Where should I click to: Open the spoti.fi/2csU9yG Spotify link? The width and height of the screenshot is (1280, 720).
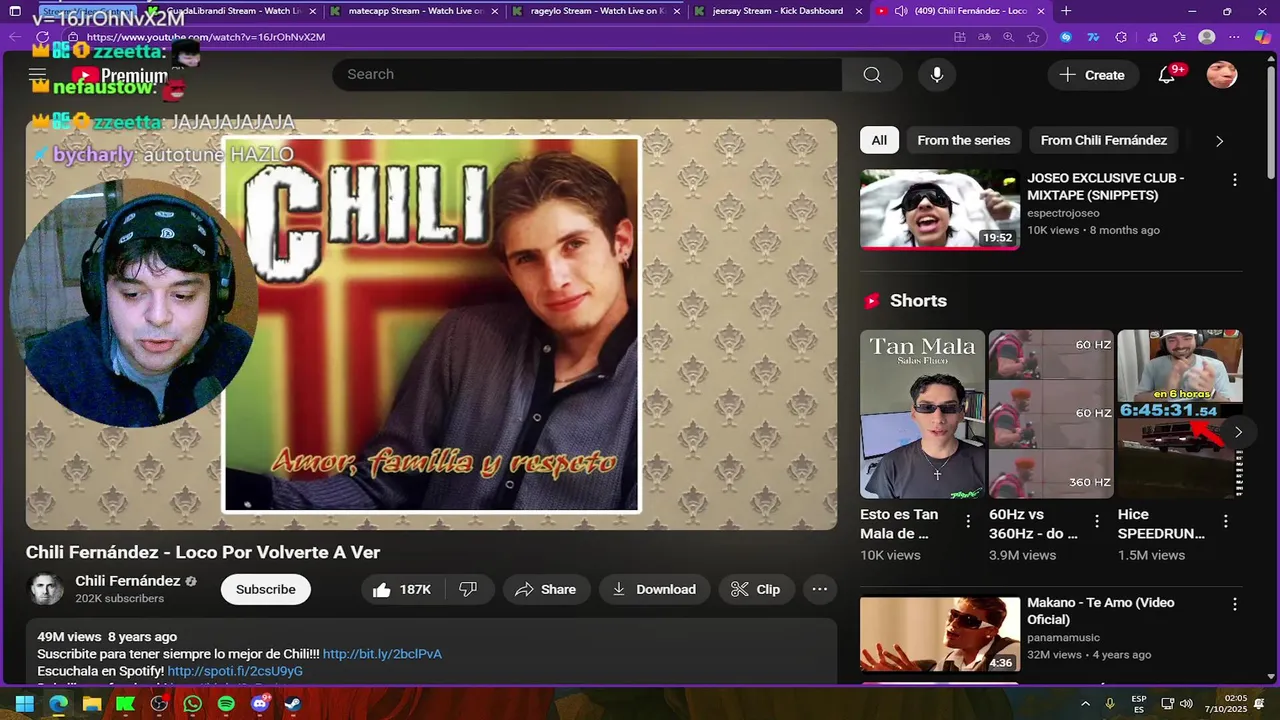pyautogui.click(x=235, y=671)
